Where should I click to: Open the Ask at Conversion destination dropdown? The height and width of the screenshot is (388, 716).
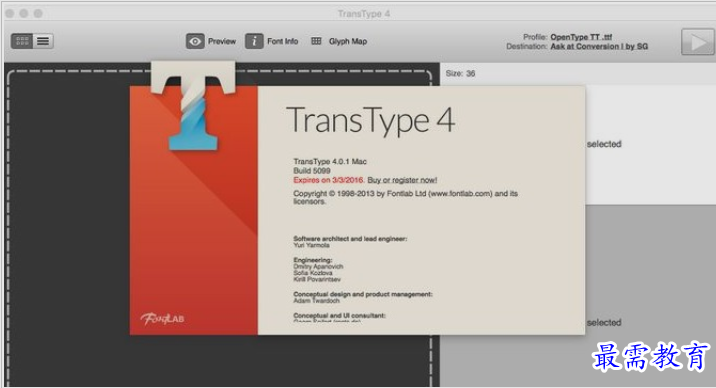tap(599, 46)
